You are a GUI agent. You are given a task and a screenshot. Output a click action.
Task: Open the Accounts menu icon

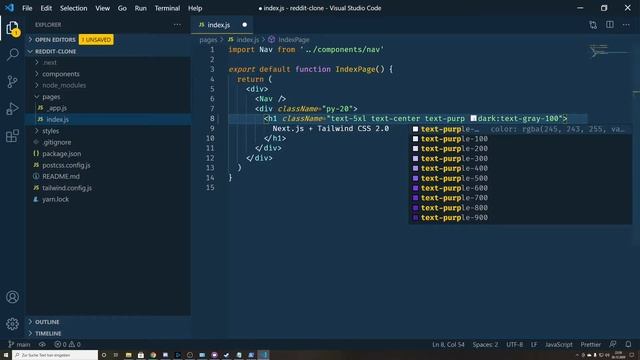coord(12,297)
